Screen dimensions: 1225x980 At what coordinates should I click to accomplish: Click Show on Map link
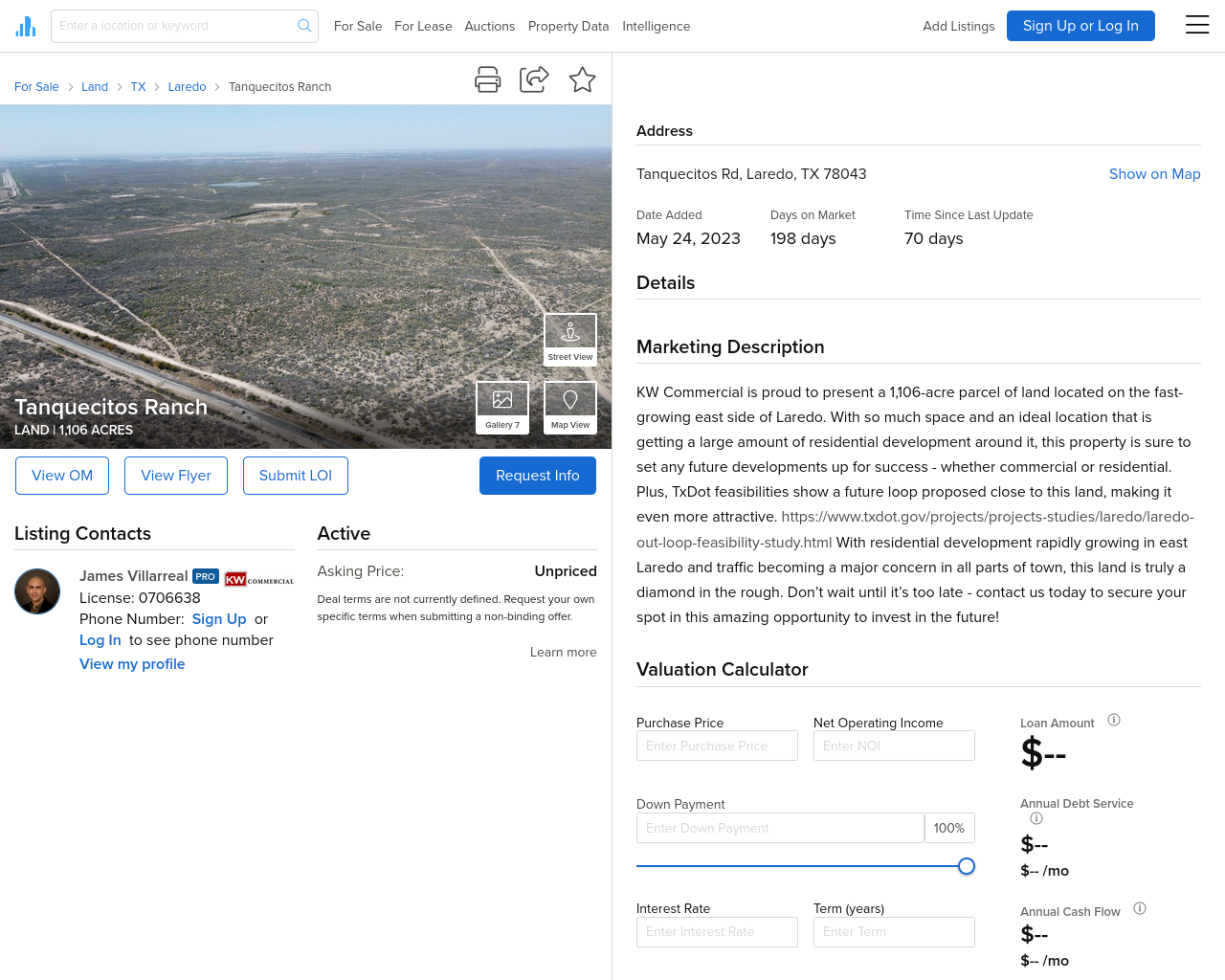click(x=1155, y=174)
